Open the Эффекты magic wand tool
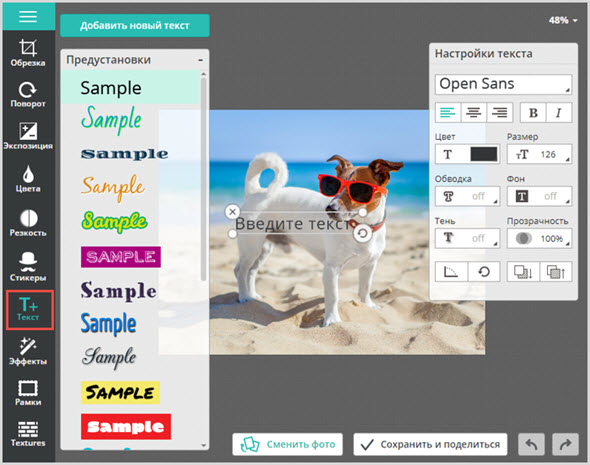 28,351
